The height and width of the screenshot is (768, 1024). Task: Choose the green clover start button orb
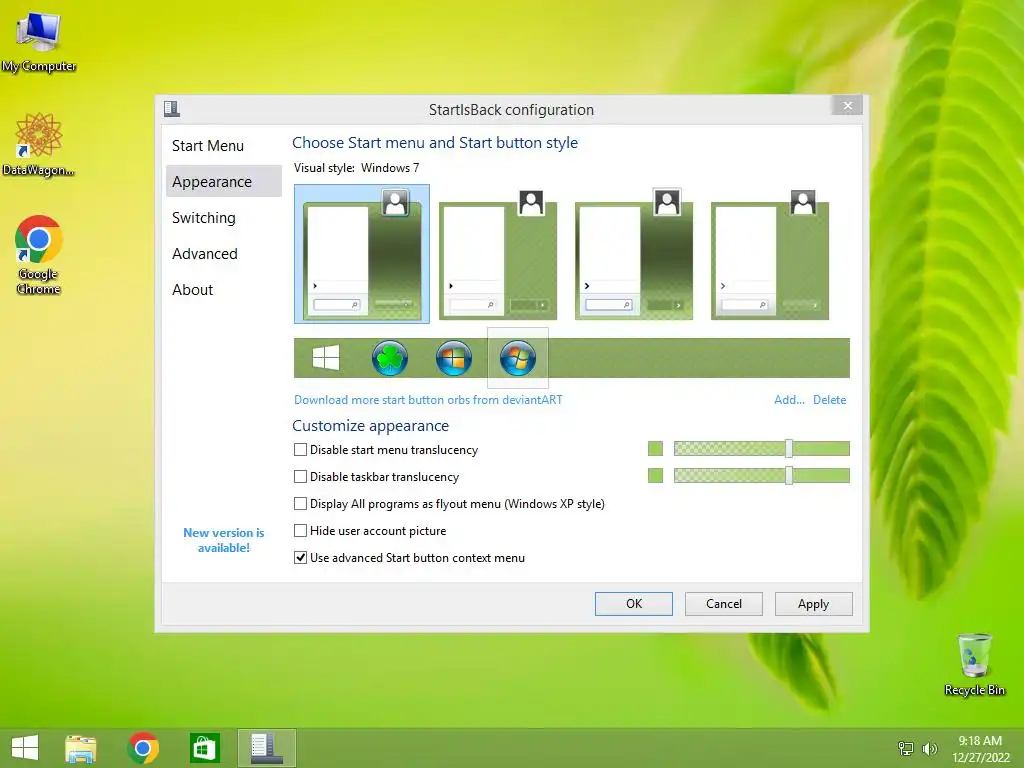click(x=390, y=358)
